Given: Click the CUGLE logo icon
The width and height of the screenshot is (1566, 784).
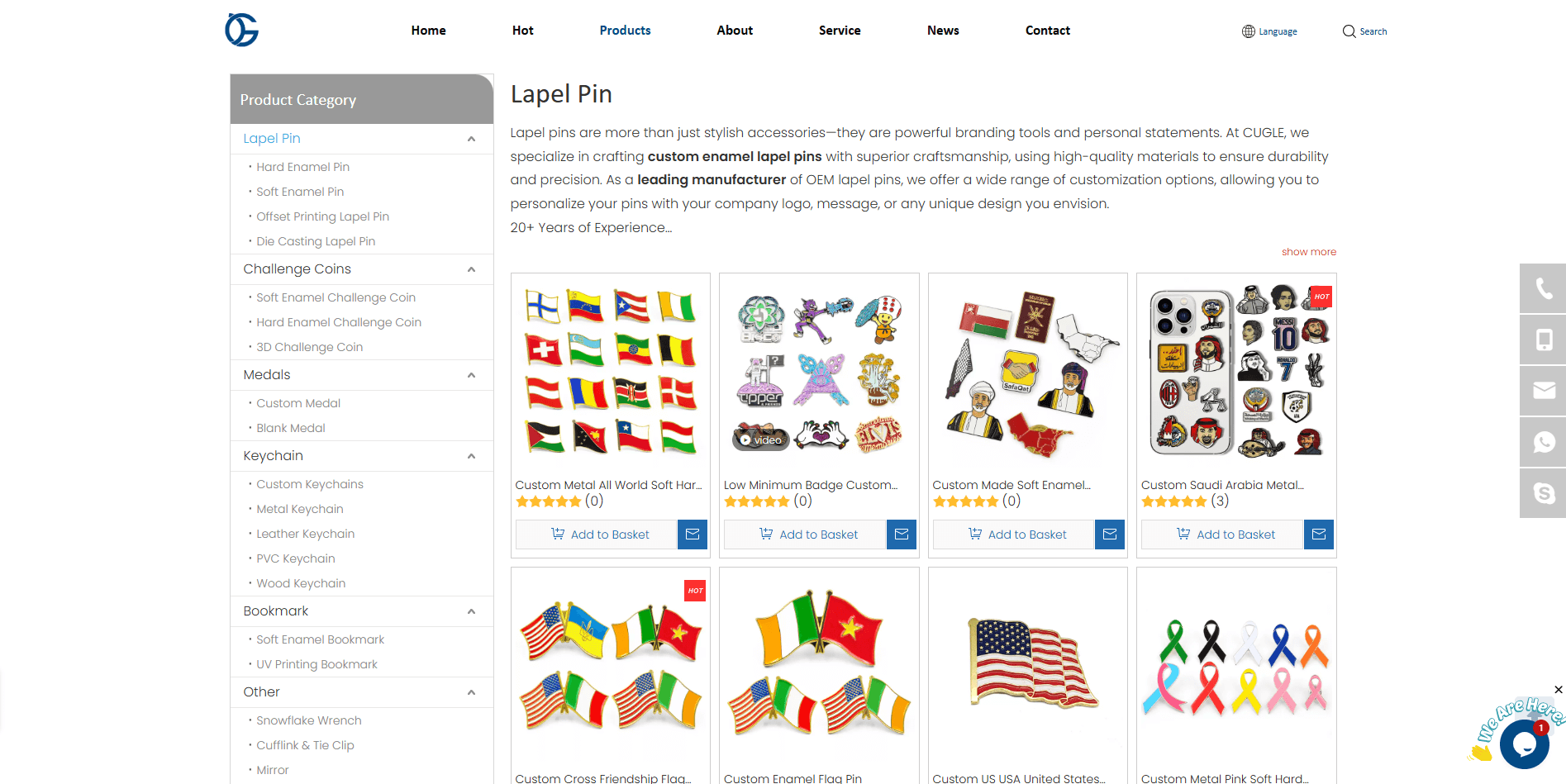Looking at the screenshot, I should click(x=242, y=30).
